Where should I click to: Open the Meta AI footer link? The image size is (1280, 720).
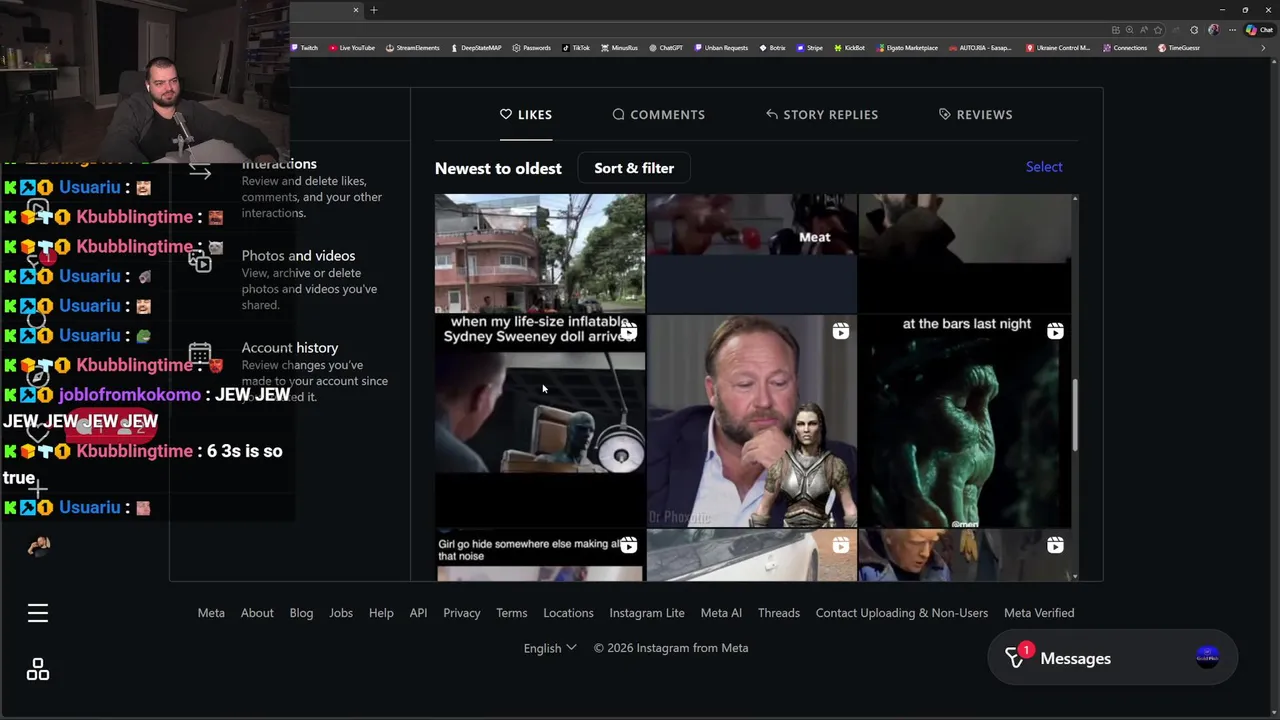(721, 613)
